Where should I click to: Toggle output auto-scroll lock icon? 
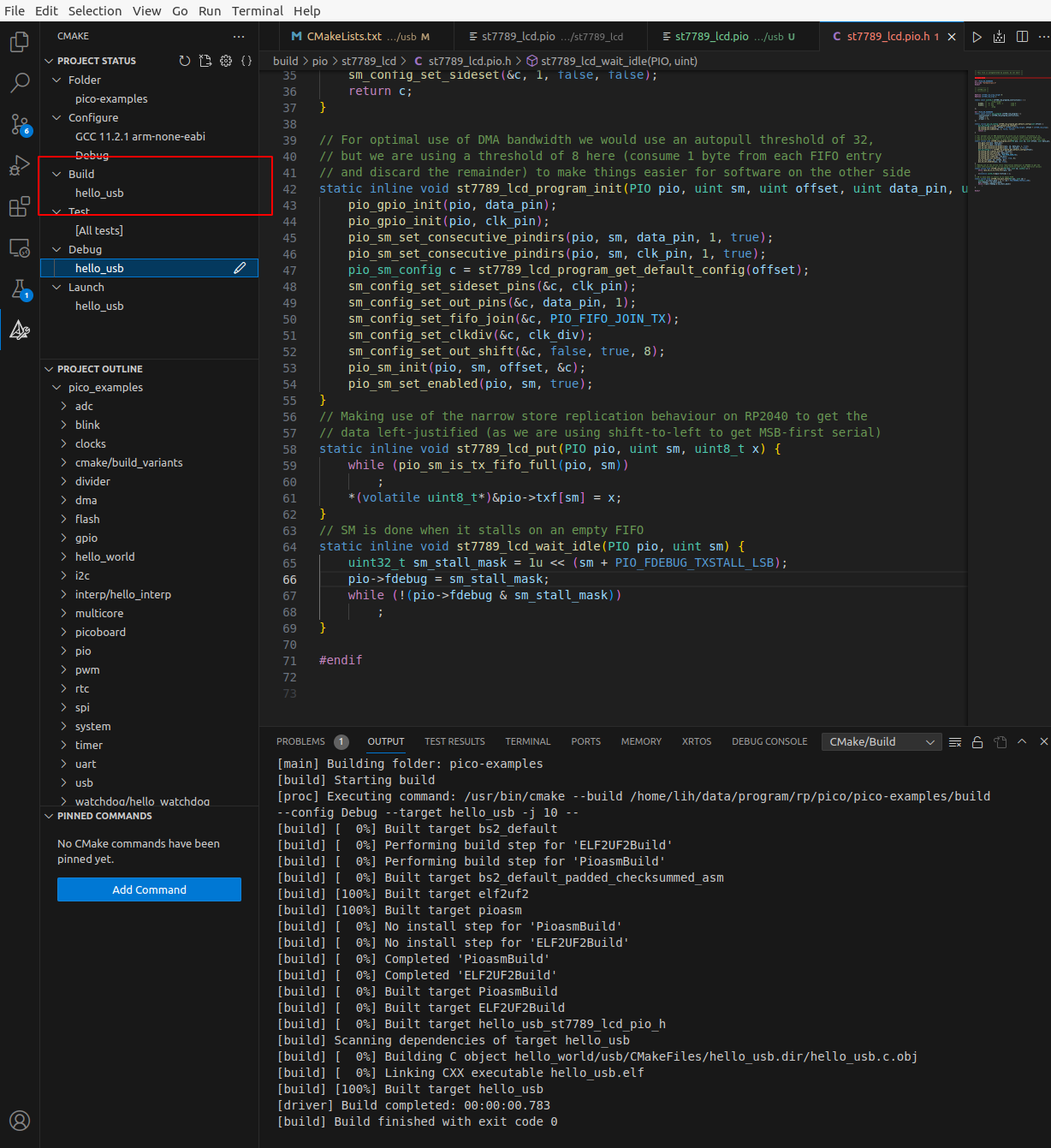coord(977,742)
